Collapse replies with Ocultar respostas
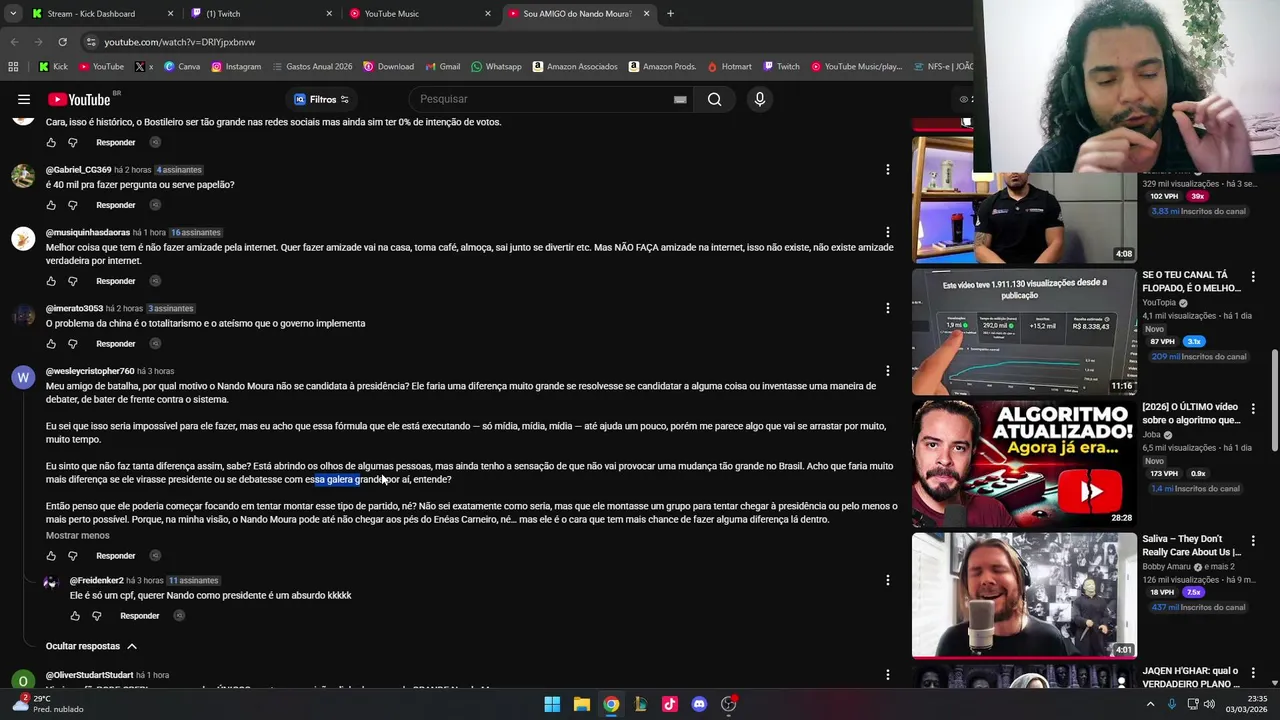1280x720 pixels. [91, 646]
